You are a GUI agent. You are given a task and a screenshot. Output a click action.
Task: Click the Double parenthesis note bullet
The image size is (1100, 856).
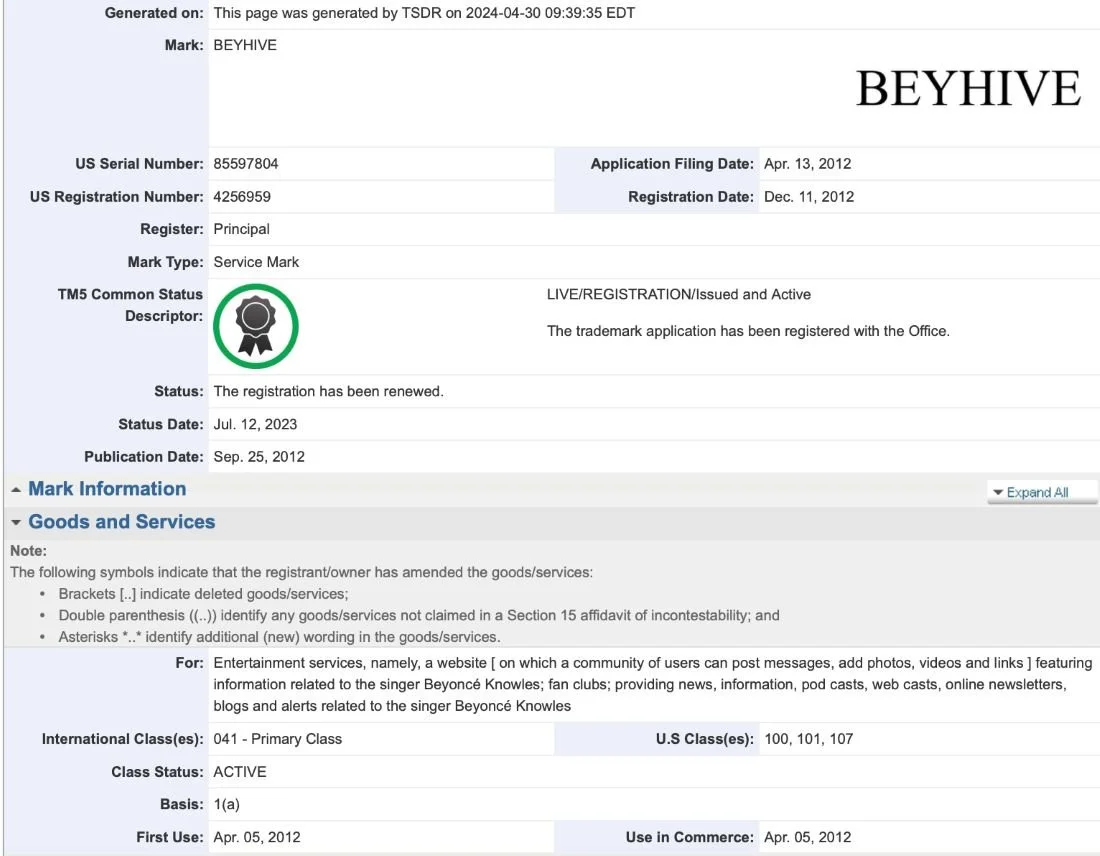click(x=419, y=615)
